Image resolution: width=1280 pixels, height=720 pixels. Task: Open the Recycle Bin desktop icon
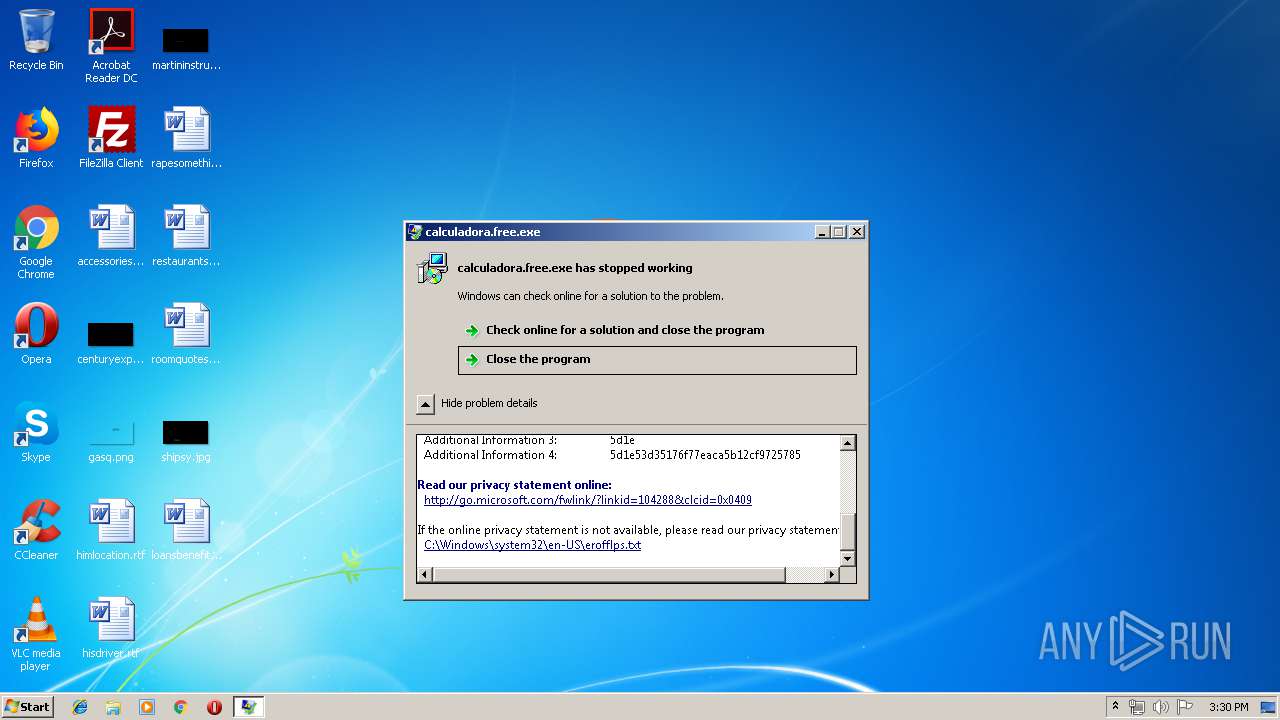click(36, 40)
